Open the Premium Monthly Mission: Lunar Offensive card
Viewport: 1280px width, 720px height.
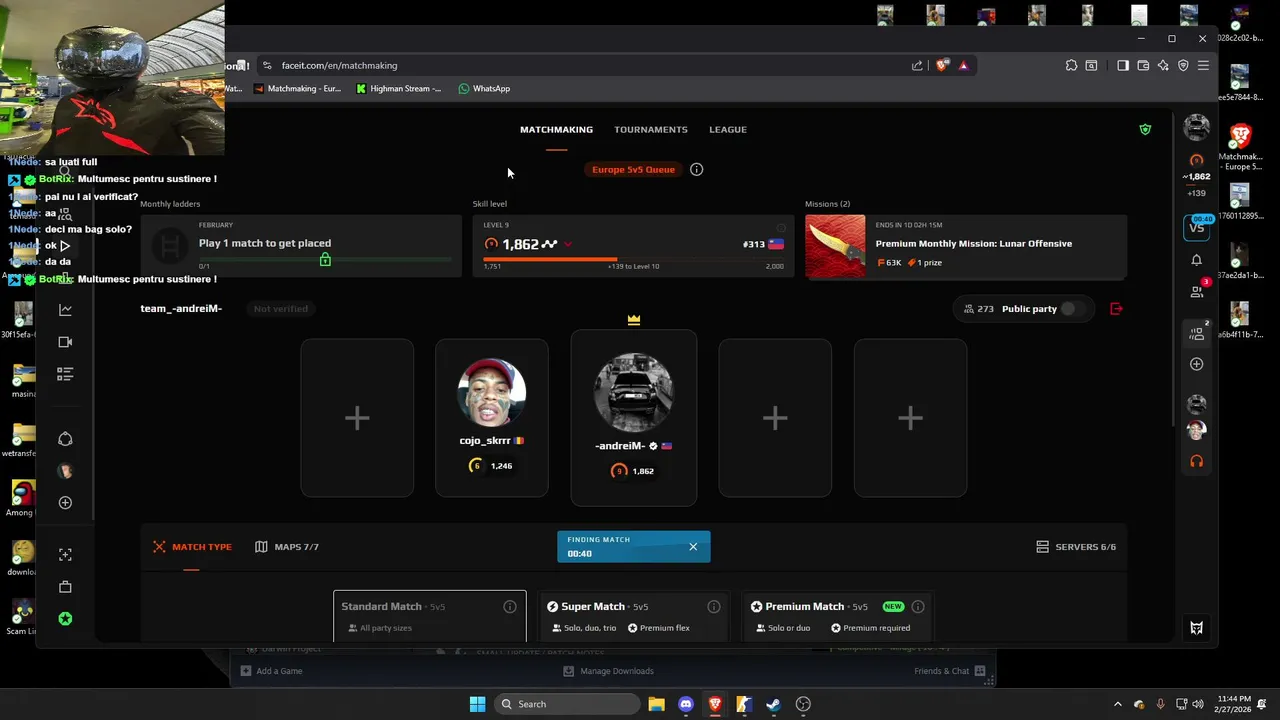pos(966,246)
